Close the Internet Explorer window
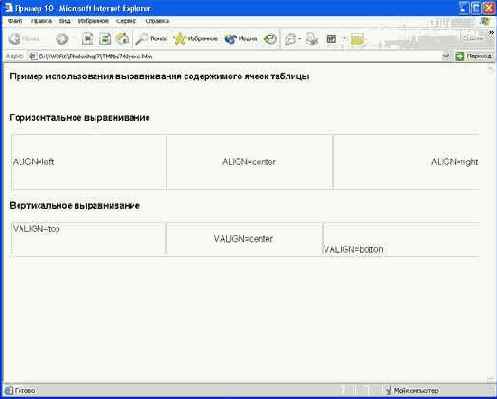The width and height of the screenshot is (497, 399). pos(489,8)
